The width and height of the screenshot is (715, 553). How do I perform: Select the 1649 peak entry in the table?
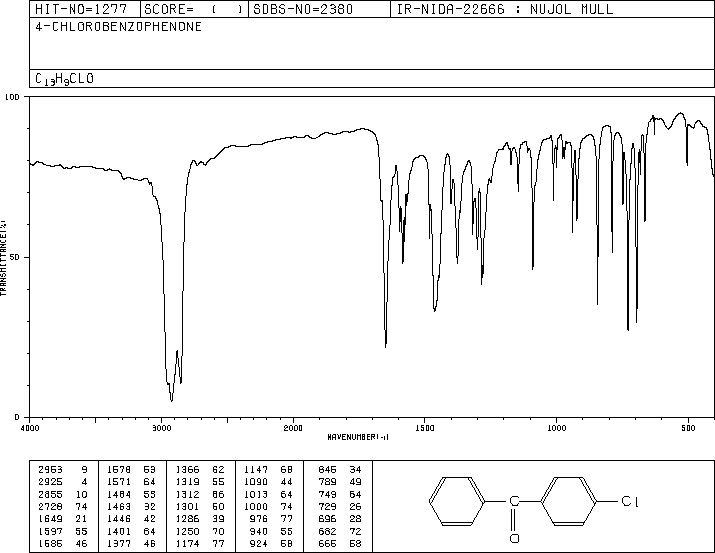[x=63, y=519]
